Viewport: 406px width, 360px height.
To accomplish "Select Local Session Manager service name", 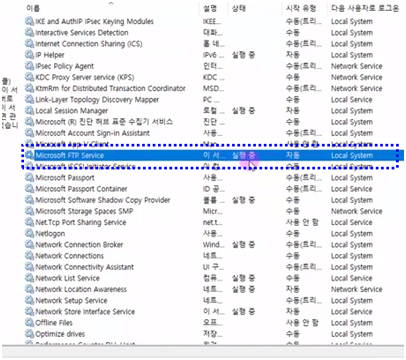I will (x=72, y=111).
